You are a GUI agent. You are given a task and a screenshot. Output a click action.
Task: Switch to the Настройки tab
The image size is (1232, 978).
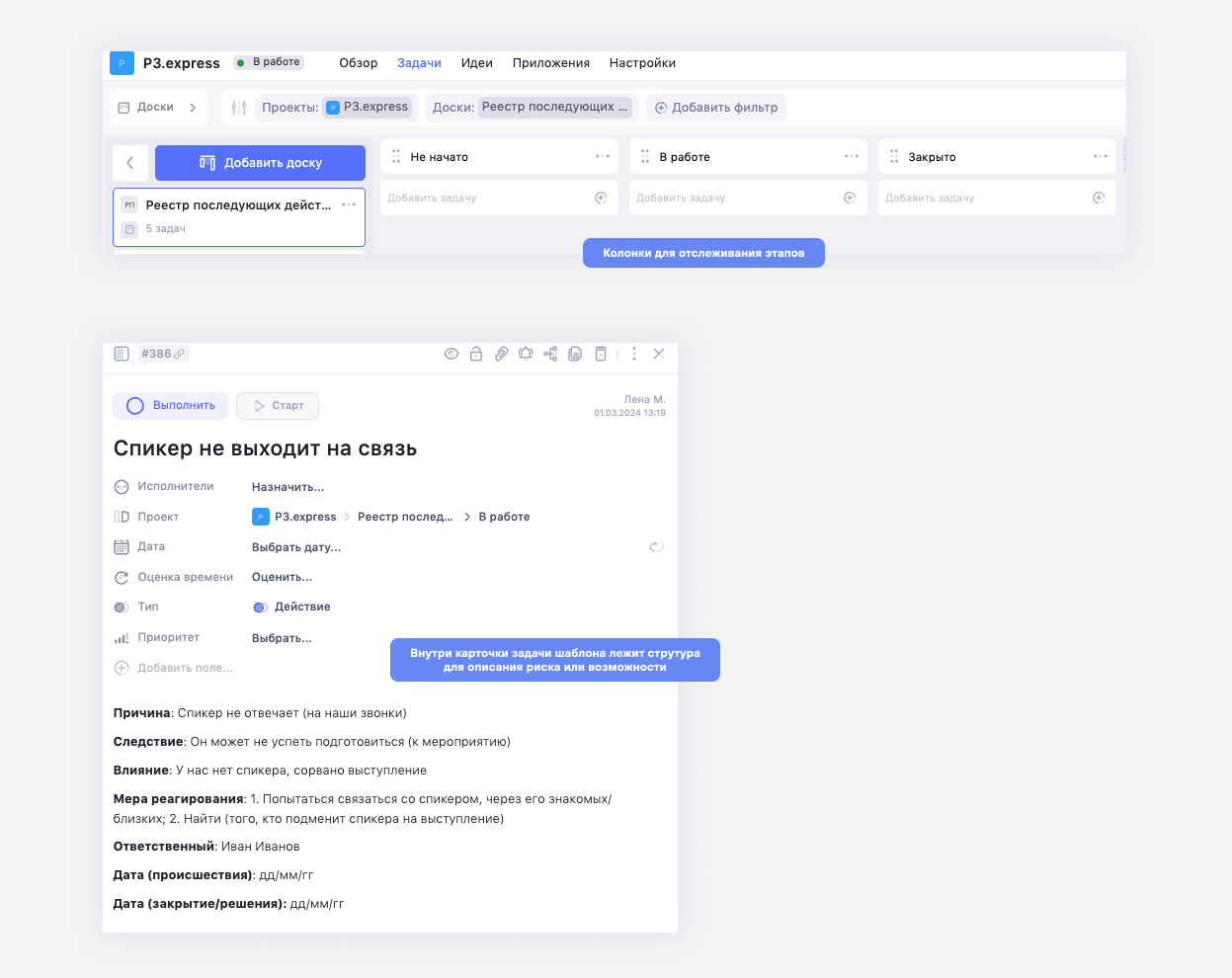642,63
